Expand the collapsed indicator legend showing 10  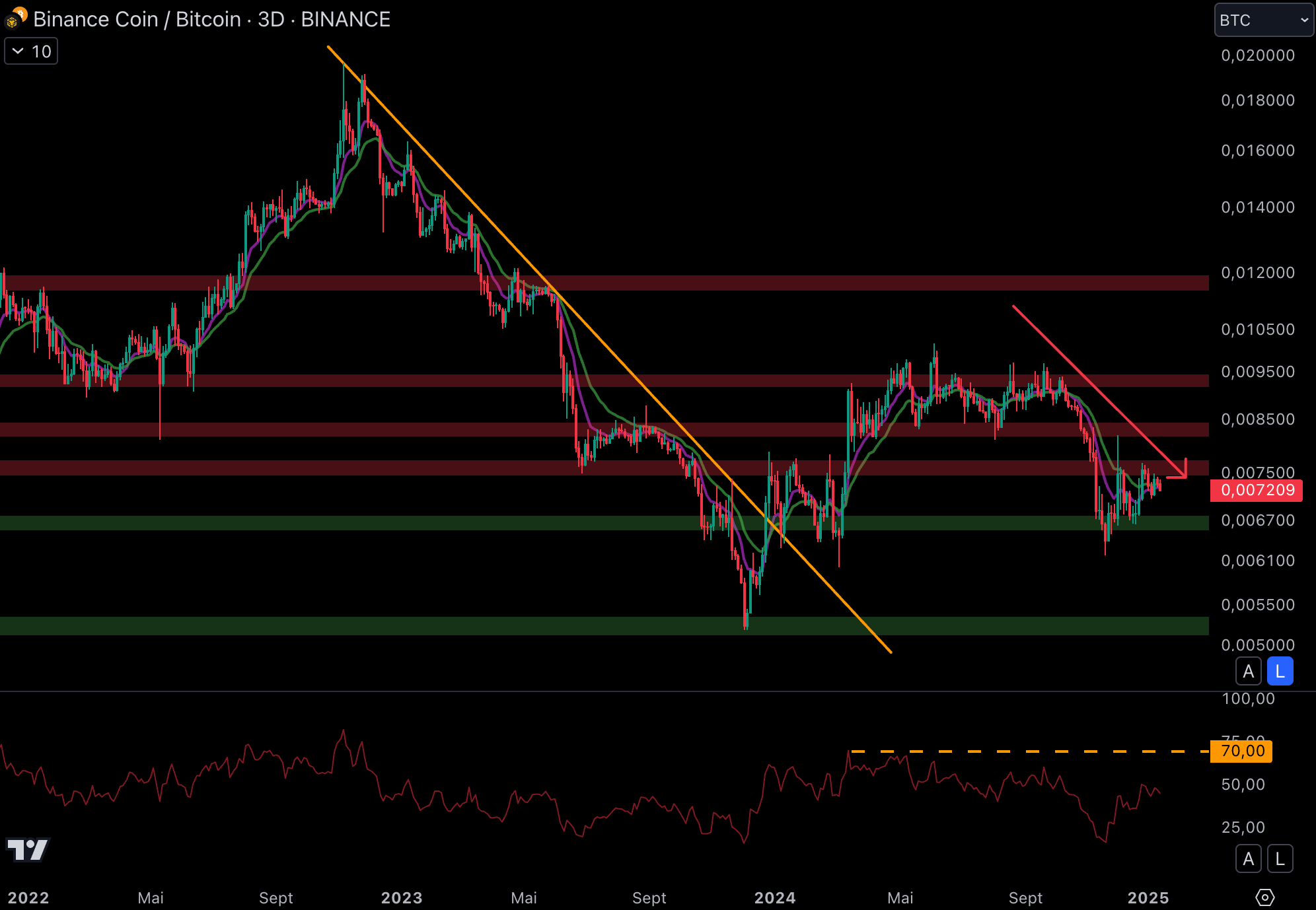31,52
